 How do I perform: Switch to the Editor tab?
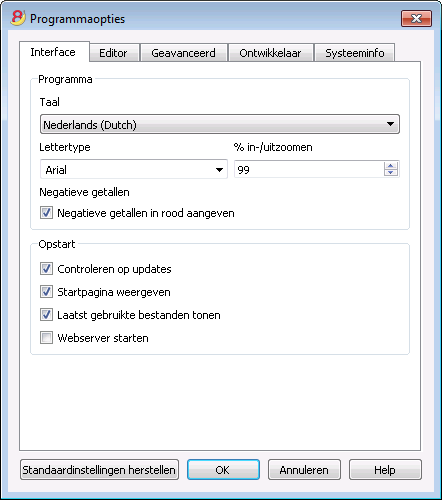click(113, 53)
